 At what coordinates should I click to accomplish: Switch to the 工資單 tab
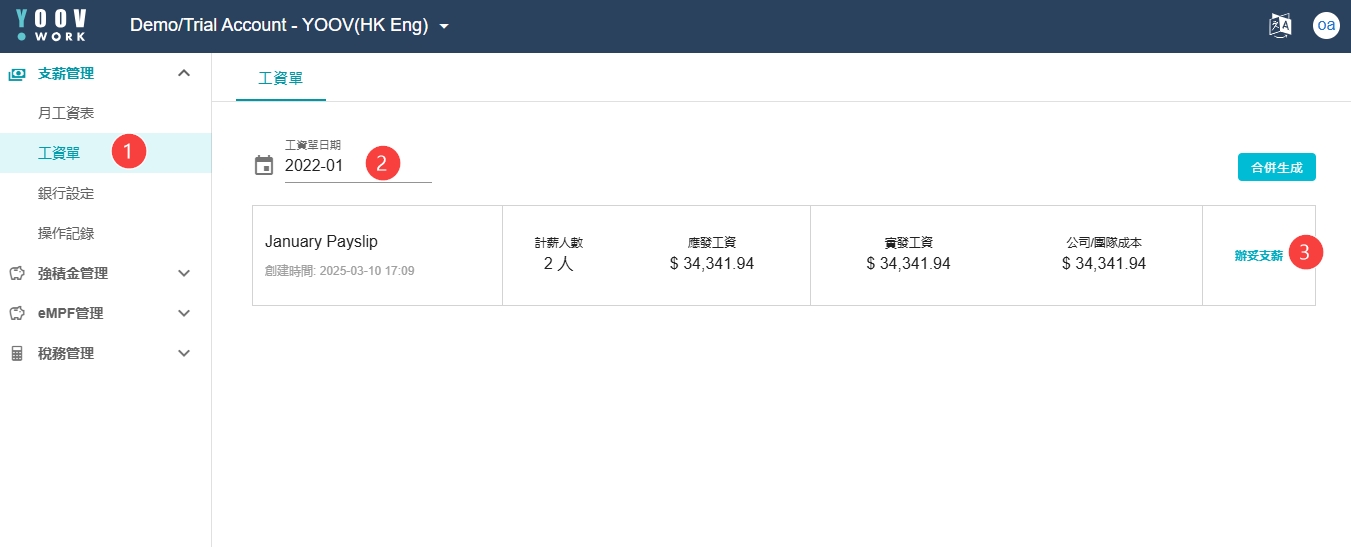click(281, 78)
